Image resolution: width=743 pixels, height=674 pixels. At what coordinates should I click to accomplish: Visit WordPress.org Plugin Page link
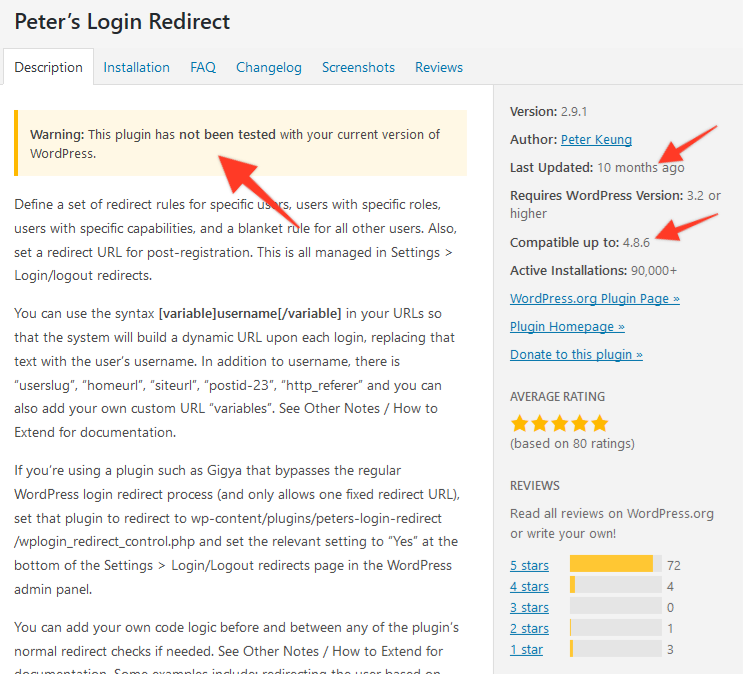coord(595,298)
